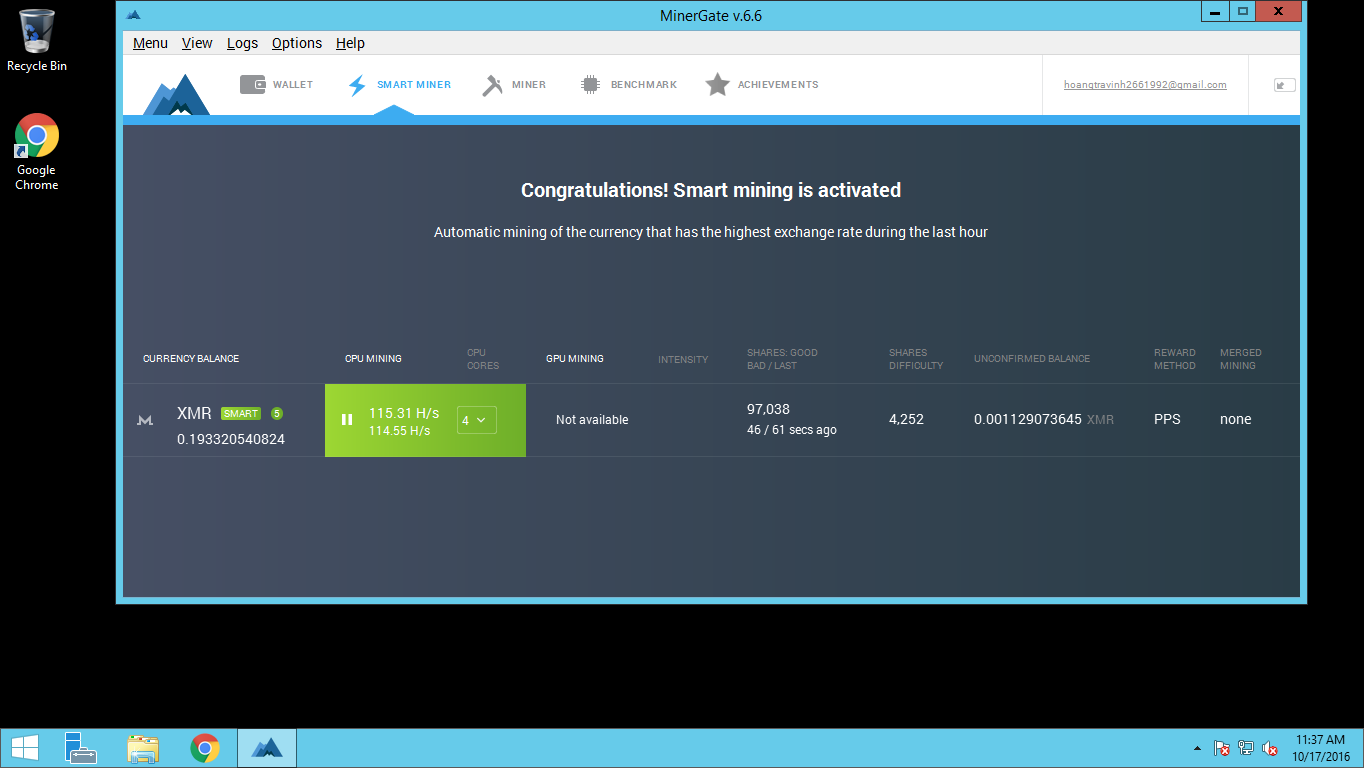The image size is (1364, 768).
Task: Click the green SMART badge
Action: 241,413
